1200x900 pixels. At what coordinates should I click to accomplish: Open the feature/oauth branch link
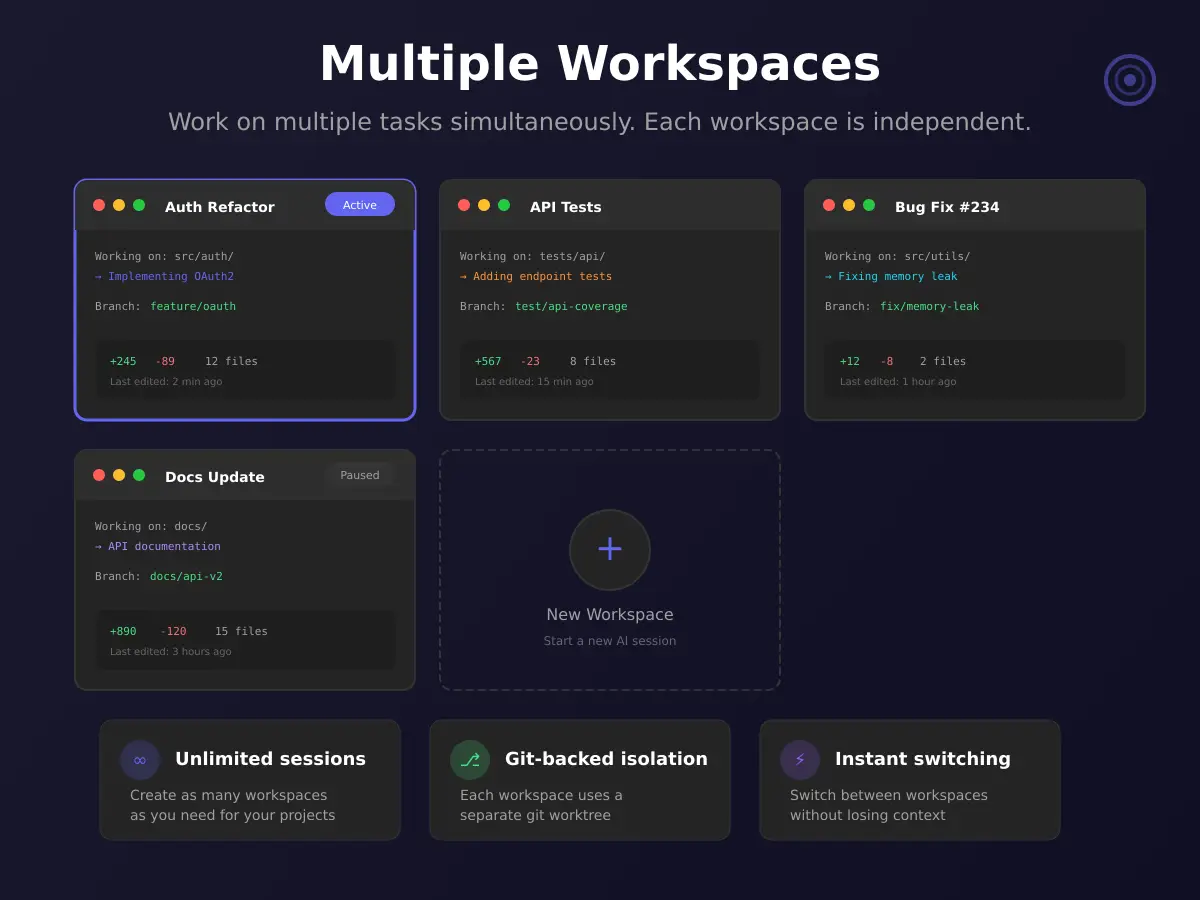click(x=193, y=306)
